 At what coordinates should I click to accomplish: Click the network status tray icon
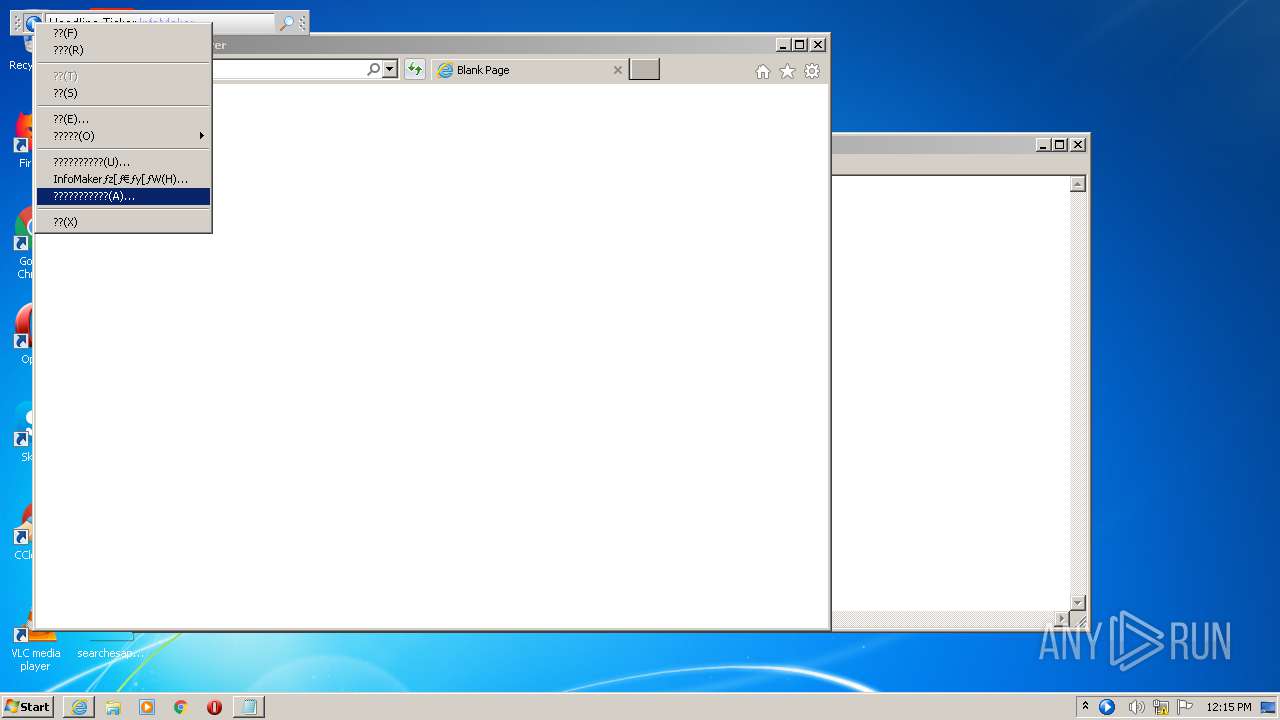[x=1161, y=707]
